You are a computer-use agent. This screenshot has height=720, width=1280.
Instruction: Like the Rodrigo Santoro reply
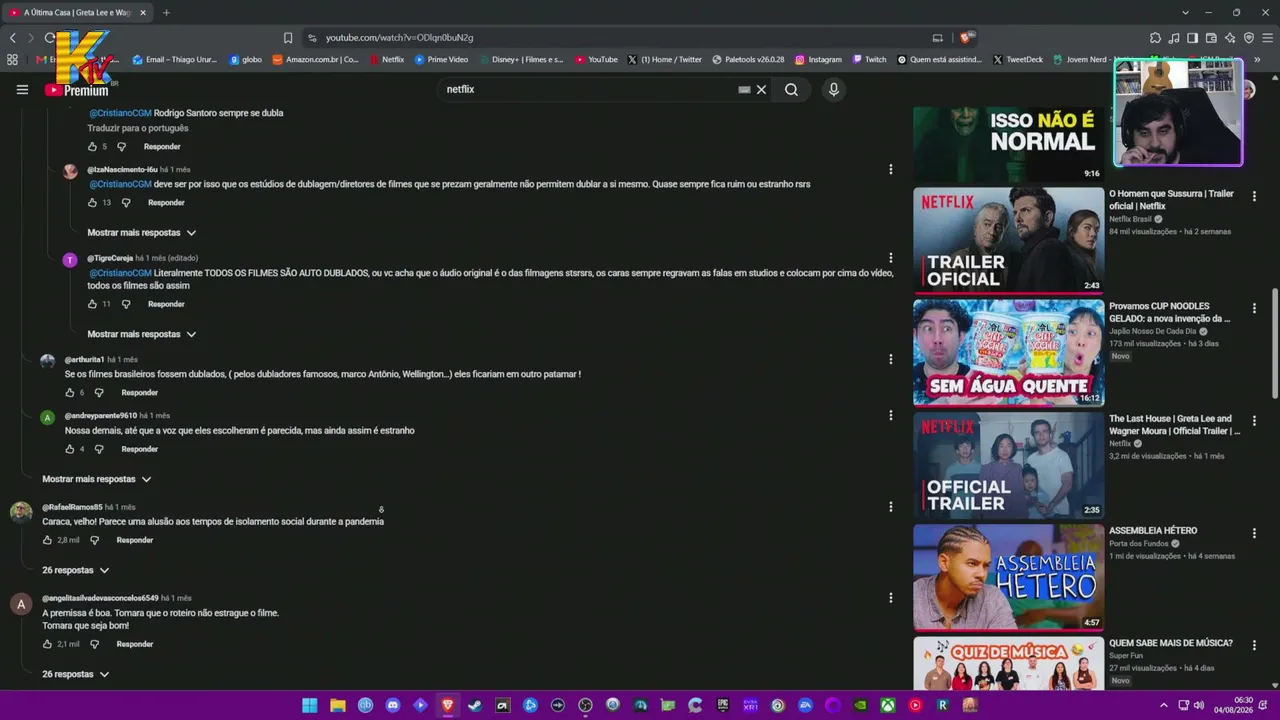click(x=92, y=147)
